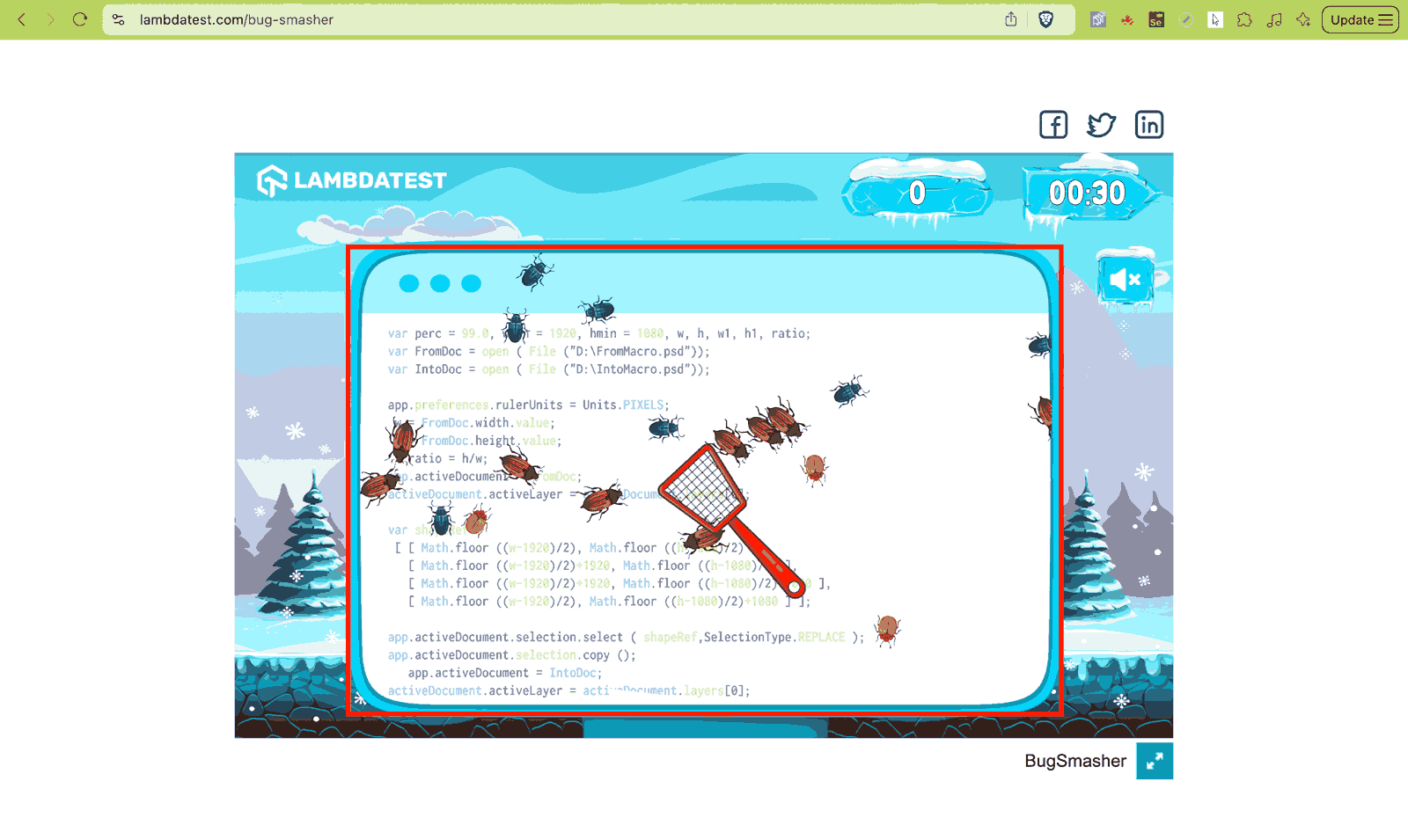Screen dimensions: 1408x840
Task: Share the game on Twitter
Action: pyautogui.click(x=1101, y=125)
